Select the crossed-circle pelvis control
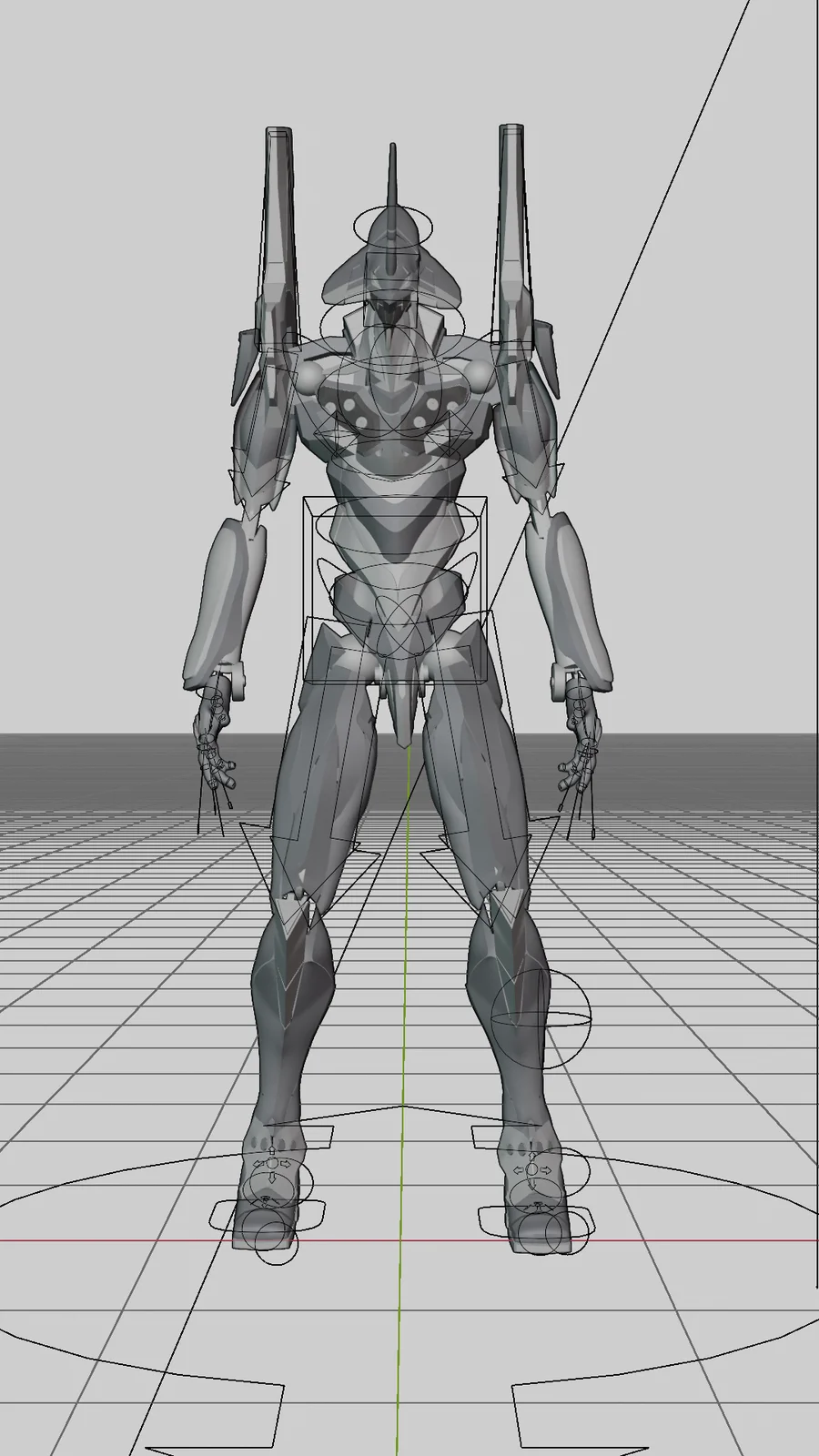This screenshot has width=819, height=1456. pyautogui.click(x=399, y=625)
